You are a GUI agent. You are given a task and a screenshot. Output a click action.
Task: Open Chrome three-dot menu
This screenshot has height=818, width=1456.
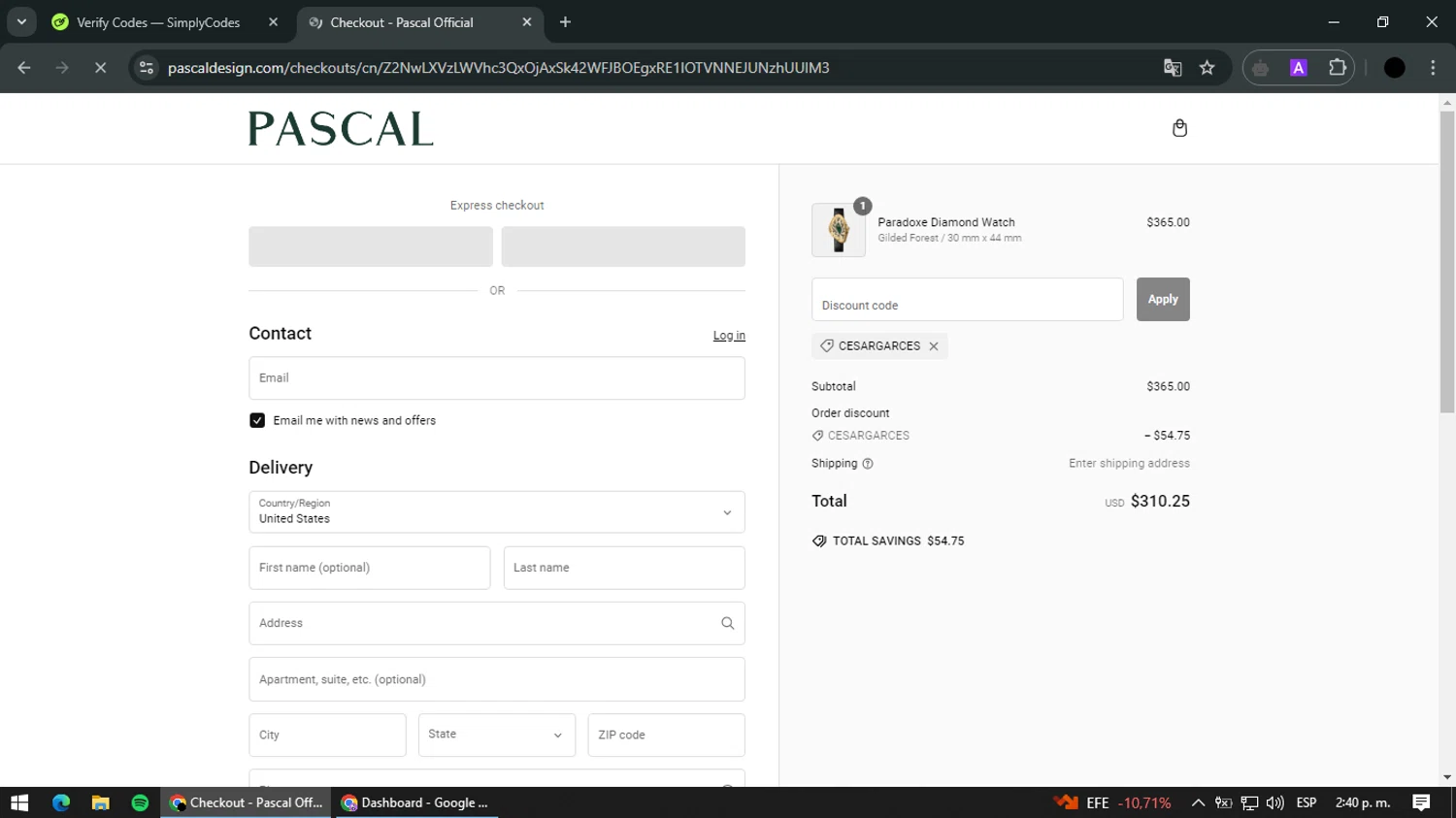1433,68
